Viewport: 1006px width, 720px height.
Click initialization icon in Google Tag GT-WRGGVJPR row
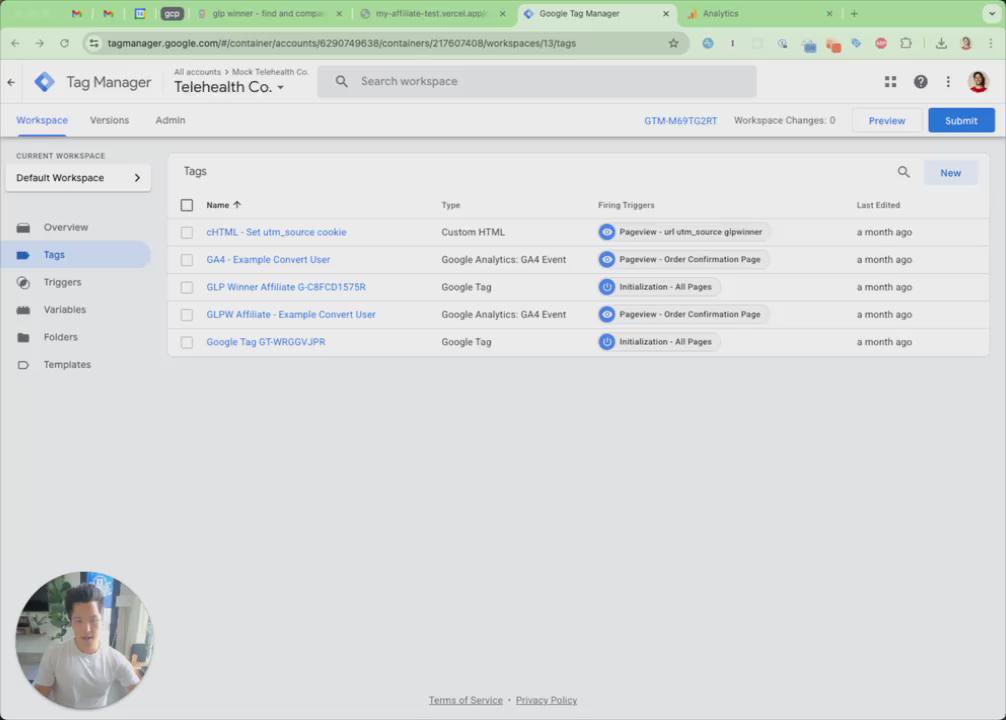[x=606, y=342]
